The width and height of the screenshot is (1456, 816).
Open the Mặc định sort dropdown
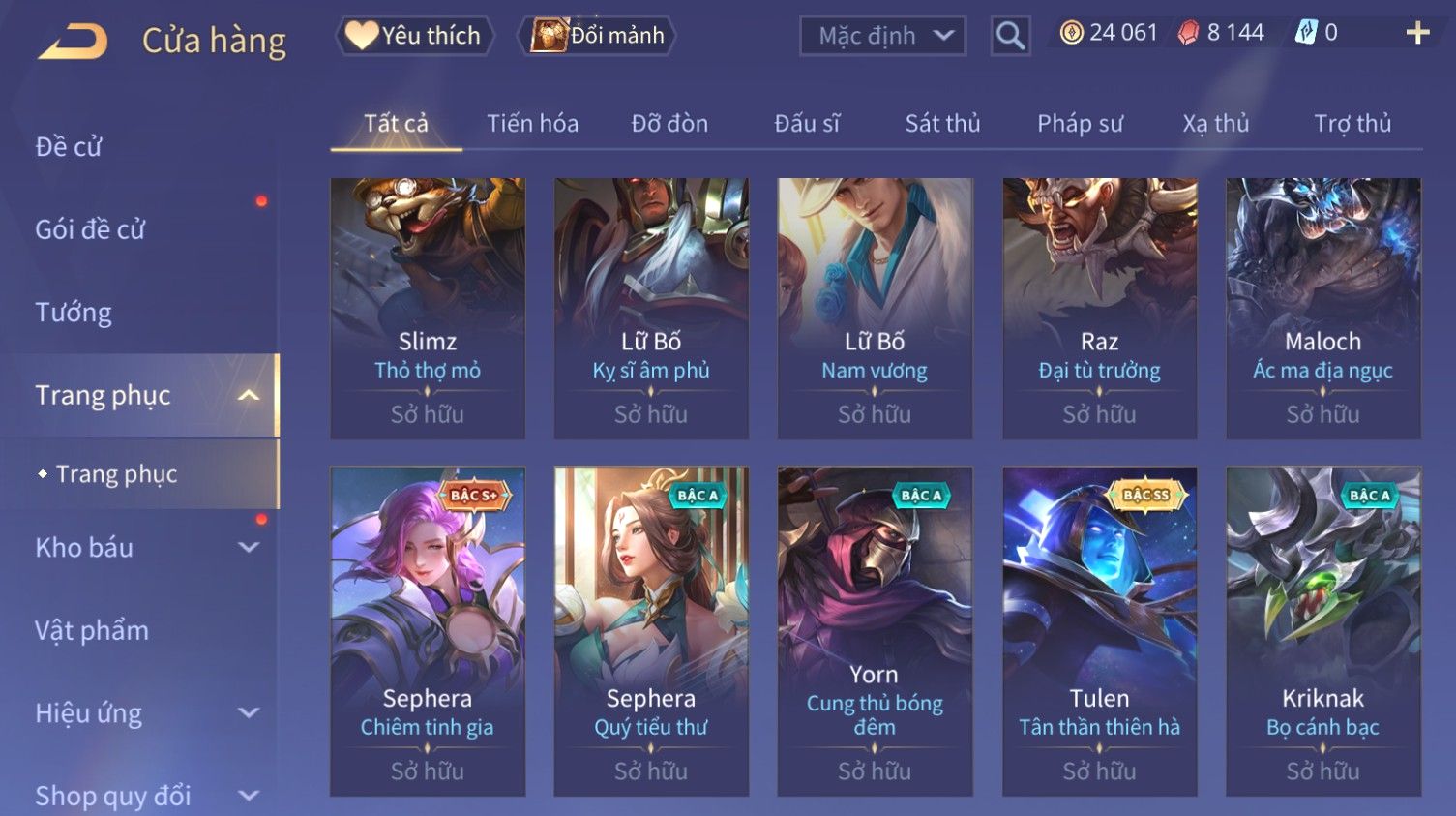[x=883, y=36]
